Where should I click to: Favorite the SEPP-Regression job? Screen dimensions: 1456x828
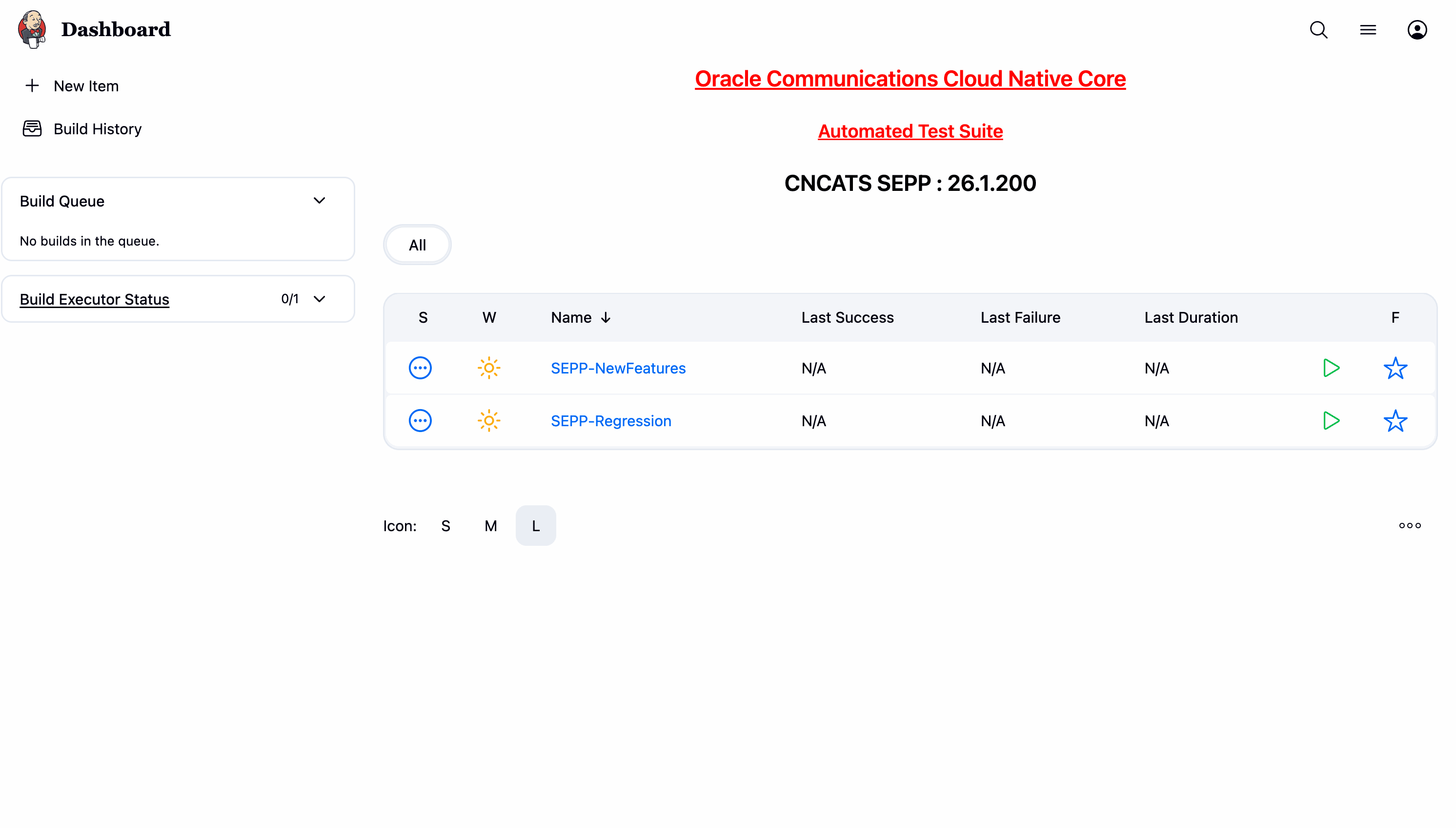coord(1395,421)
